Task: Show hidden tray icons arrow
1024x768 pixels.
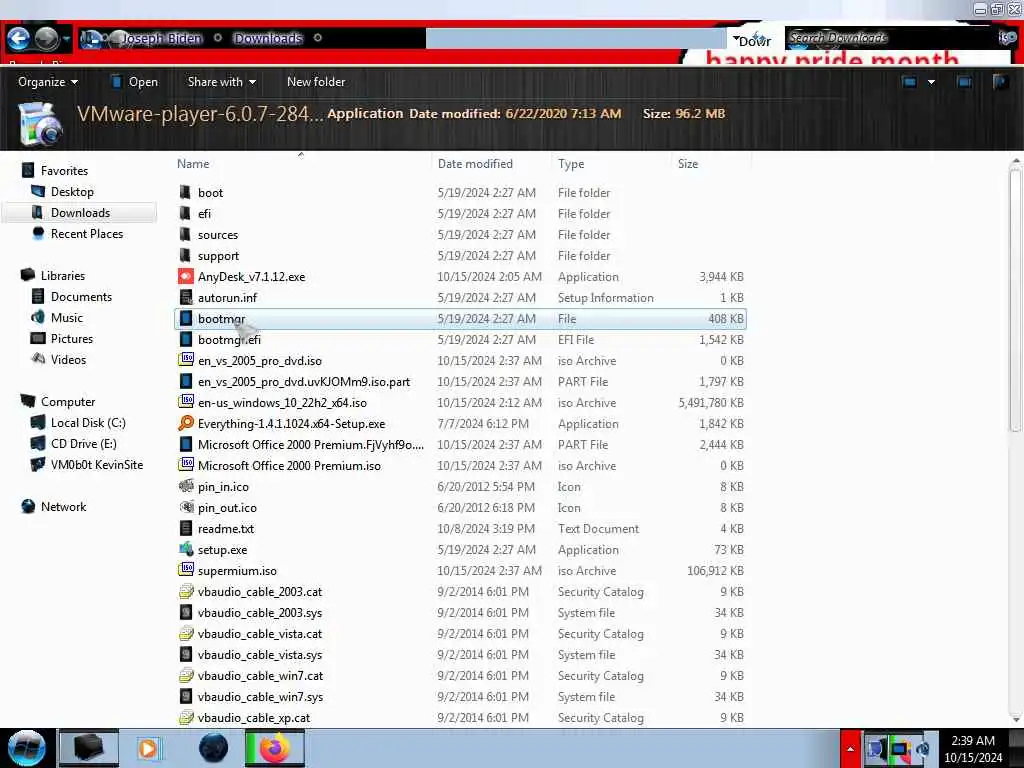Action: click(850, 748)
